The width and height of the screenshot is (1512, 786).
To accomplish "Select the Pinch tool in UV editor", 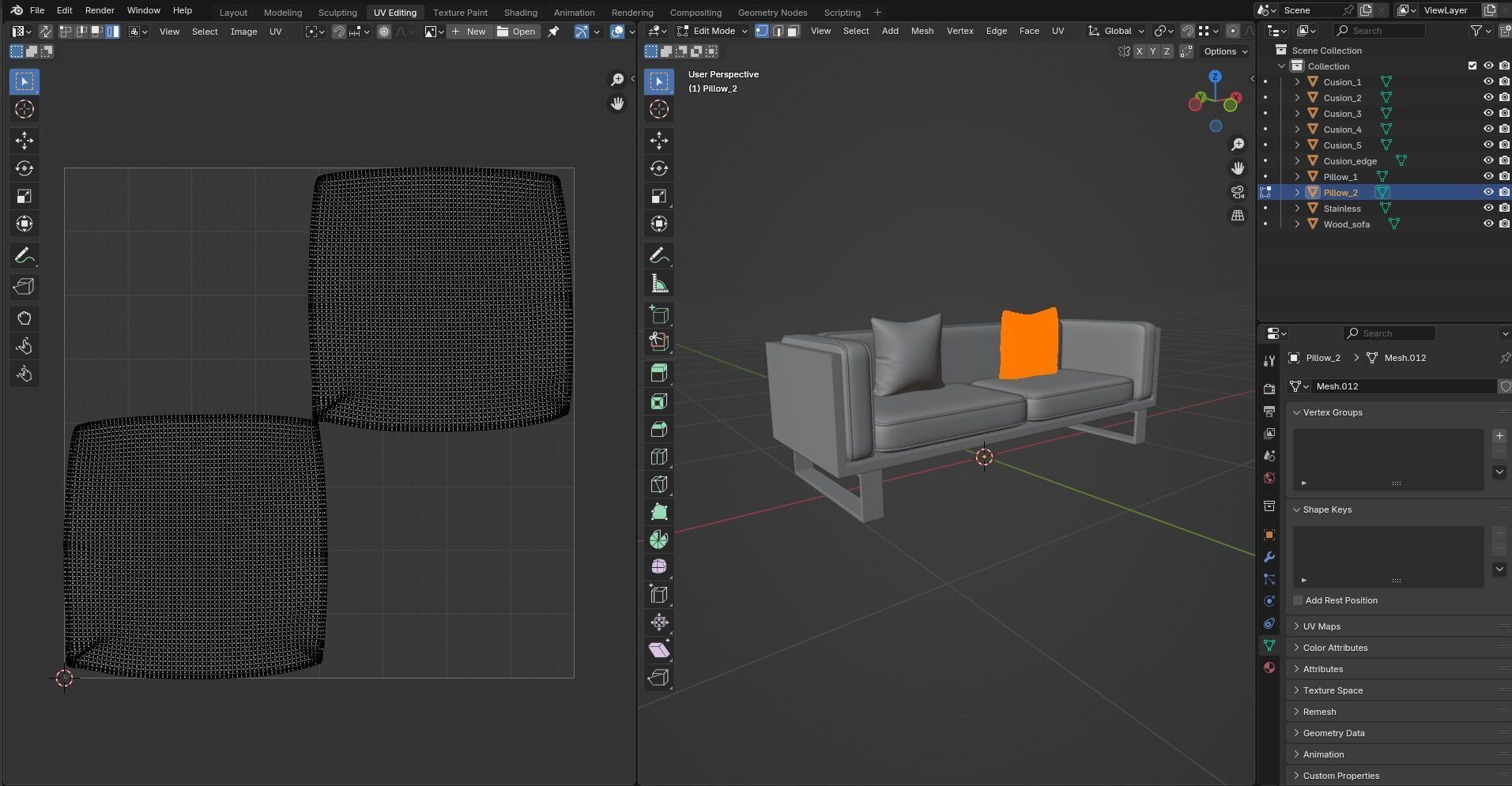I will 25,374.
